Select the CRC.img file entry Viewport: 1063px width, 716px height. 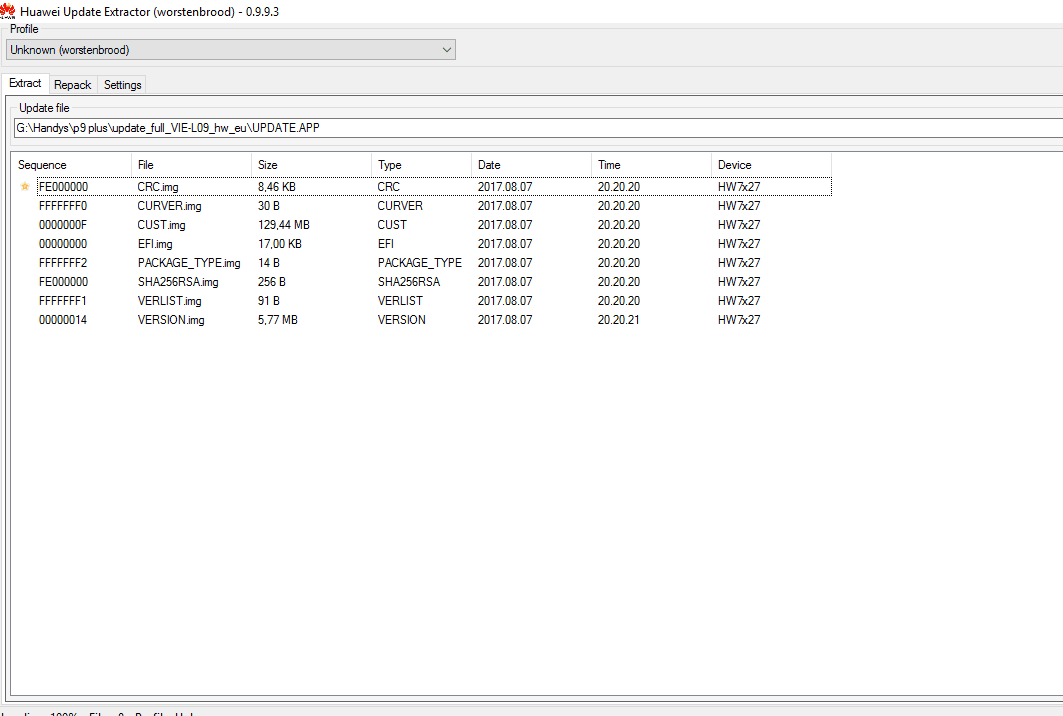pyautogui.click(x=158, y=186)
